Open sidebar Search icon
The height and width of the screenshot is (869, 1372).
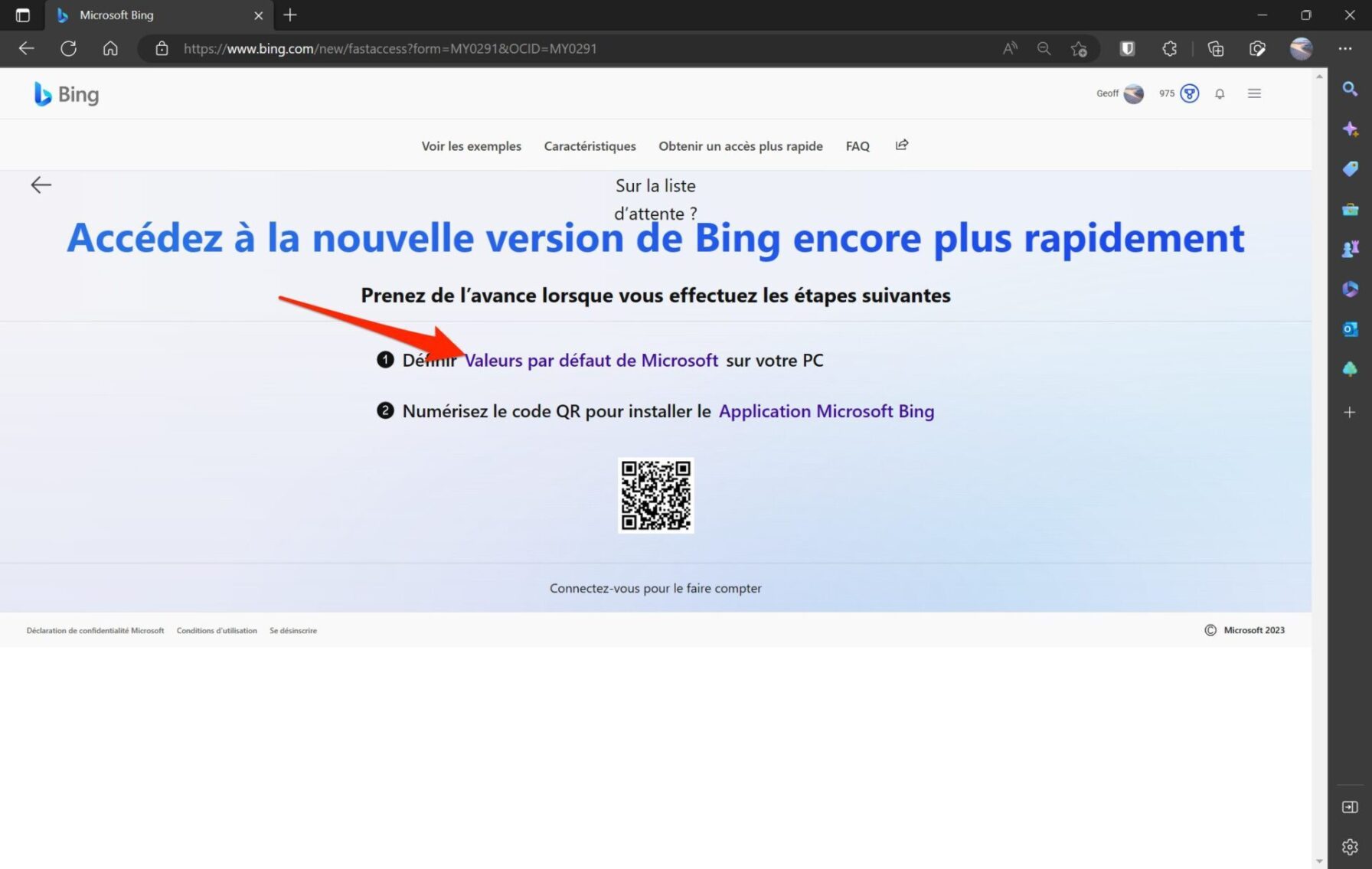pos(1350,89)
